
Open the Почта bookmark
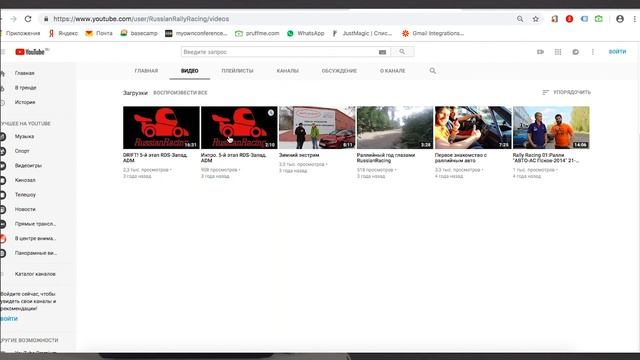[99, 33]
